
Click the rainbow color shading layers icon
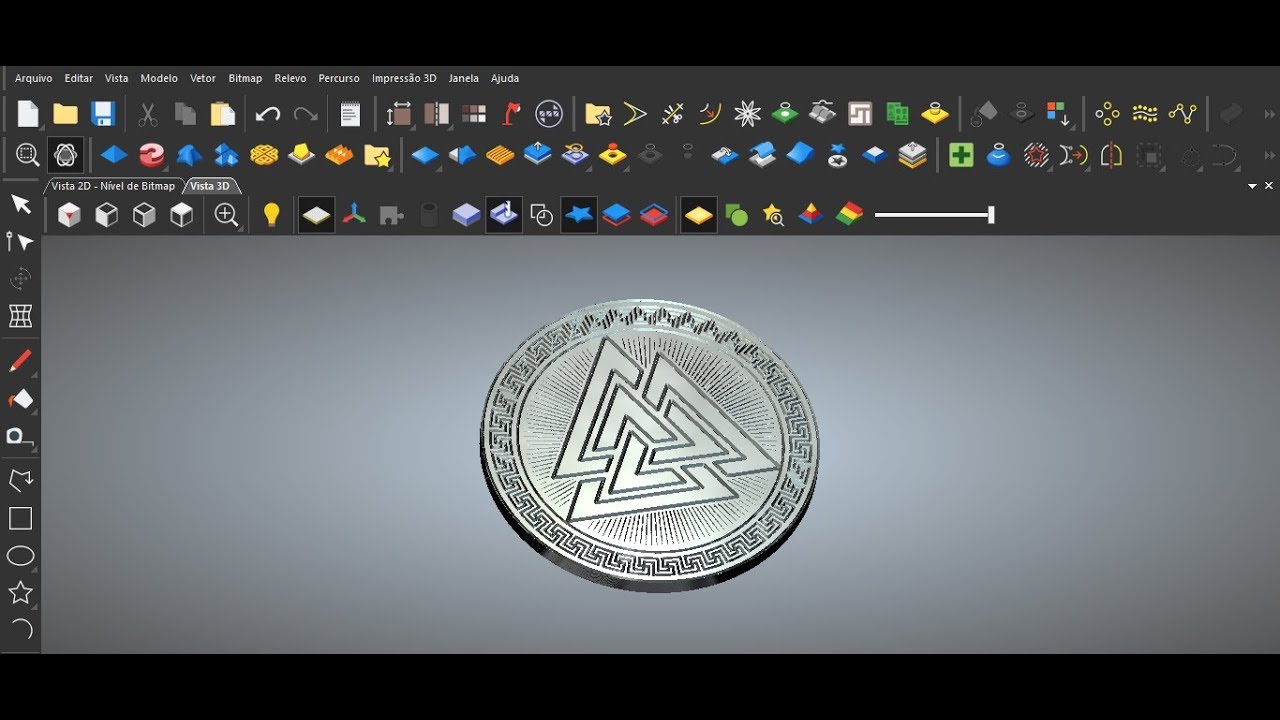pyautogui.click(x=849, y=215)
